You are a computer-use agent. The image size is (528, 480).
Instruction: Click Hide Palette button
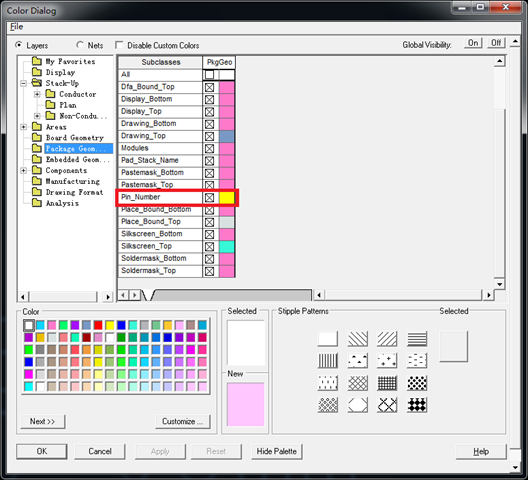point(276,451)
